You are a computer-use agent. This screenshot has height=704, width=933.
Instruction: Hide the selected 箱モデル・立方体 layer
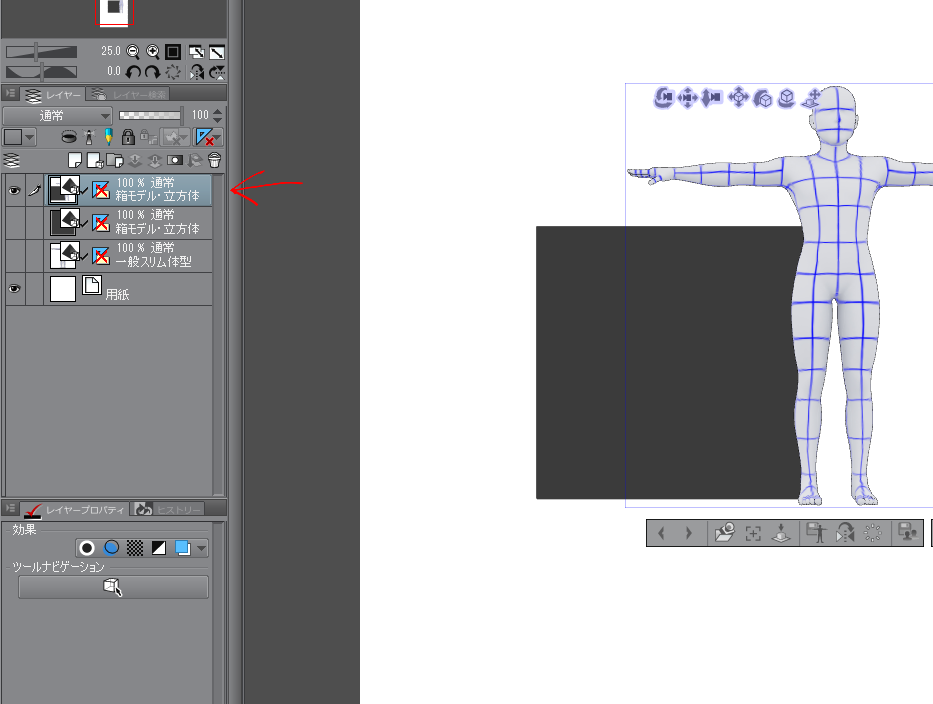point(14,190)
